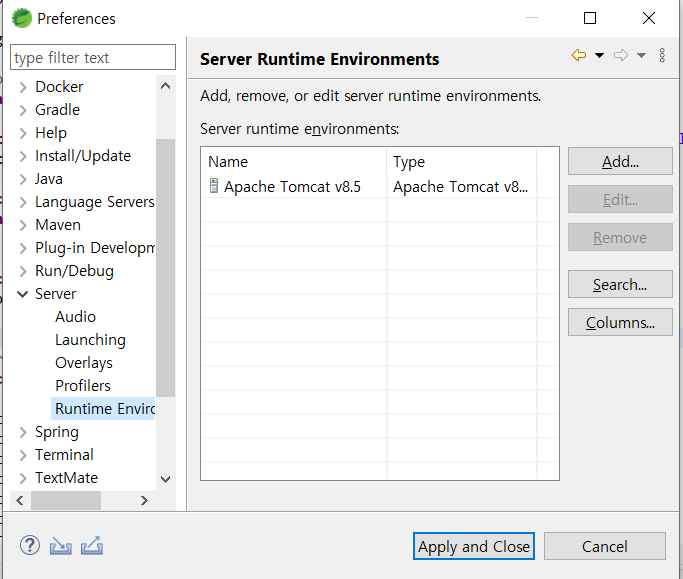Viewport: 683px width, 579px height.
Task: Click Apply and Close button
Action: [474, 546]
